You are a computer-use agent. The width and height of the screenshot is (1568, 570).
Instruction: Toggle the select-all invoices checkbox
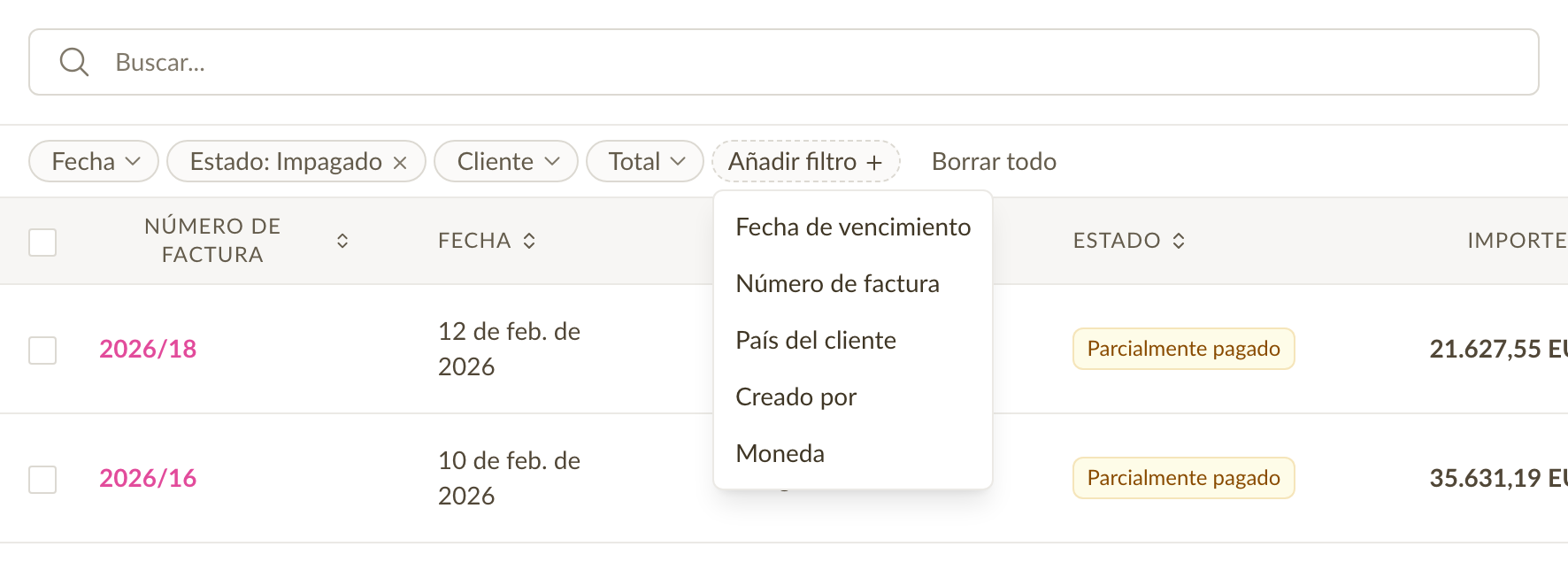pos(42,242)
